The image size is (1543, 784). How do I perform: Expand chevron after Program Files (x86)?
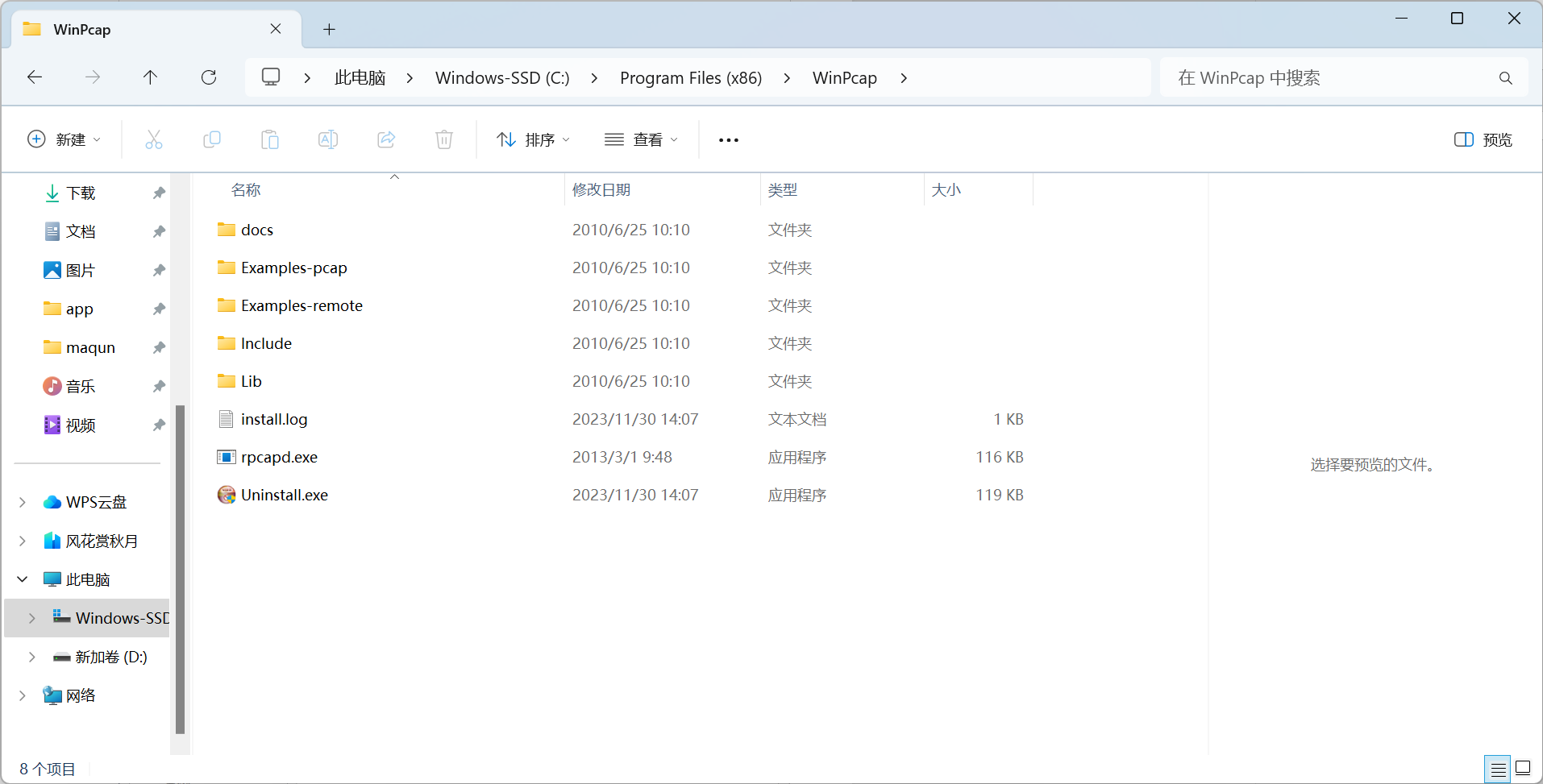click(x=787, y=77)
